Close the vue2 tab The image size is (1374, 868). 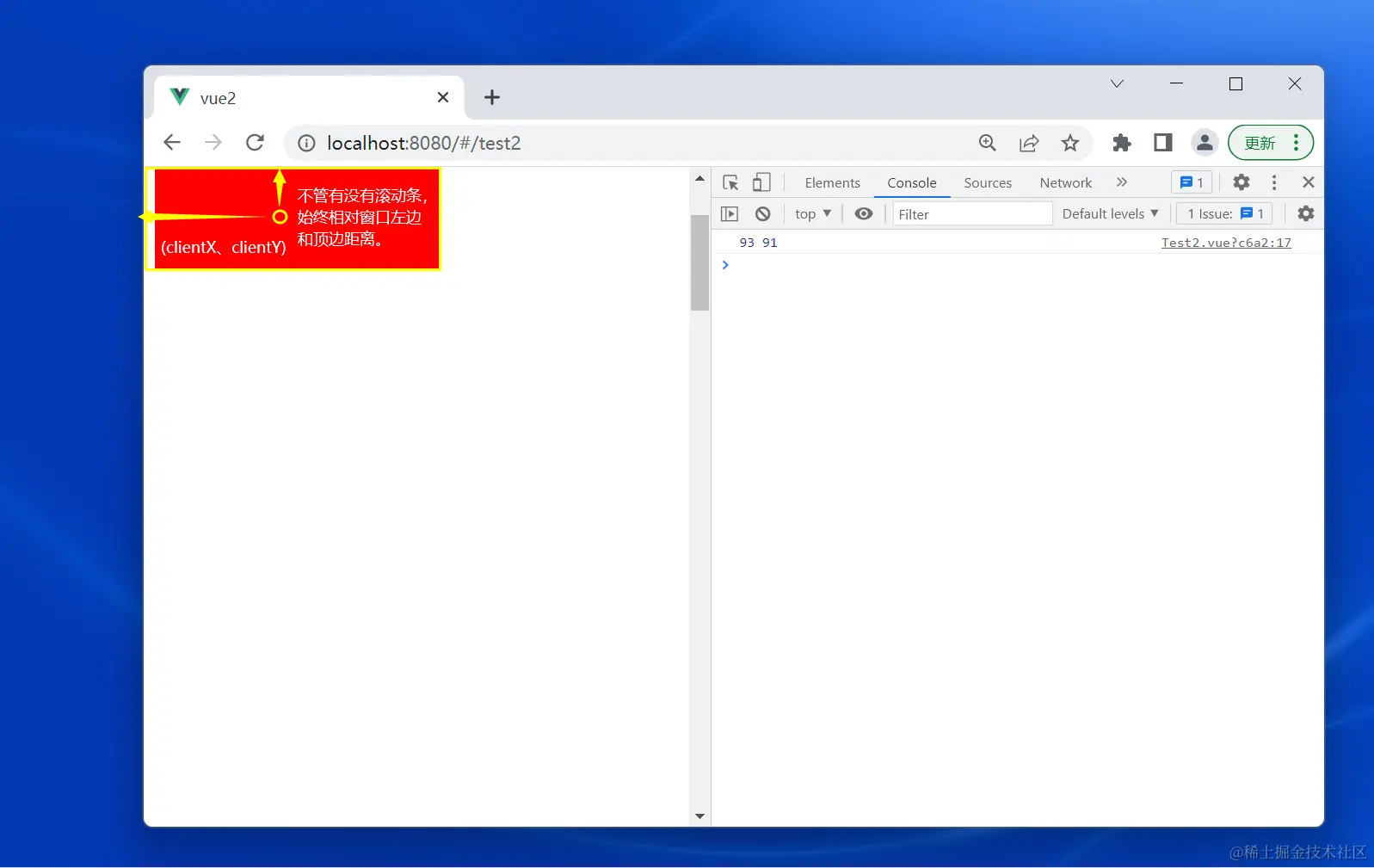coord(443,97)
